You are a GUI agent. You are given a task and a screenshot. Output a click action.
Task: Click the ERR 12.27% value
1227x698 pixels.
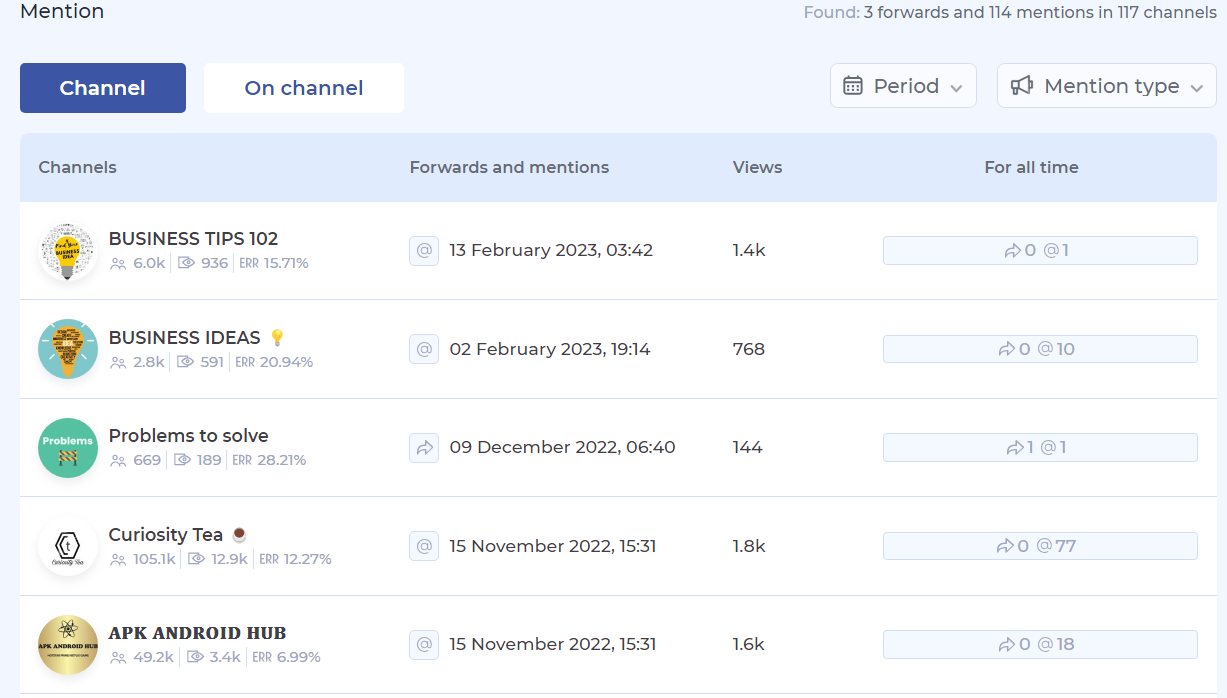coord(295,559)
